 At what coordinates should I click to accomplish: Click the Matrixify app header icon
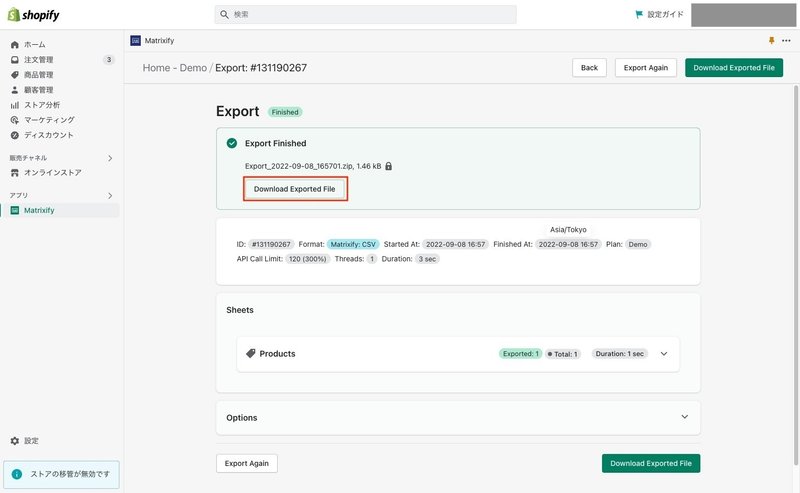click(x=135, y=41)
